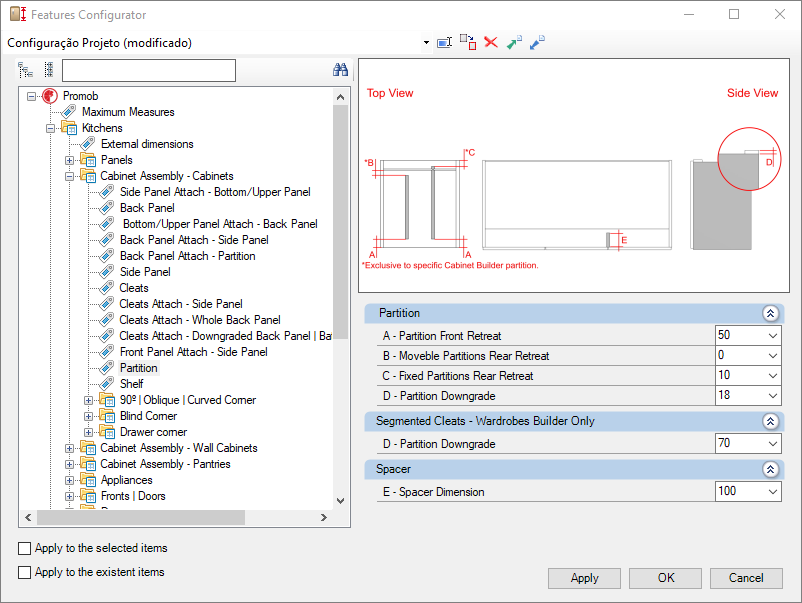
Task: Select Bottom/Upper Panel Attach - Back Panel
Action: point(220,224)
